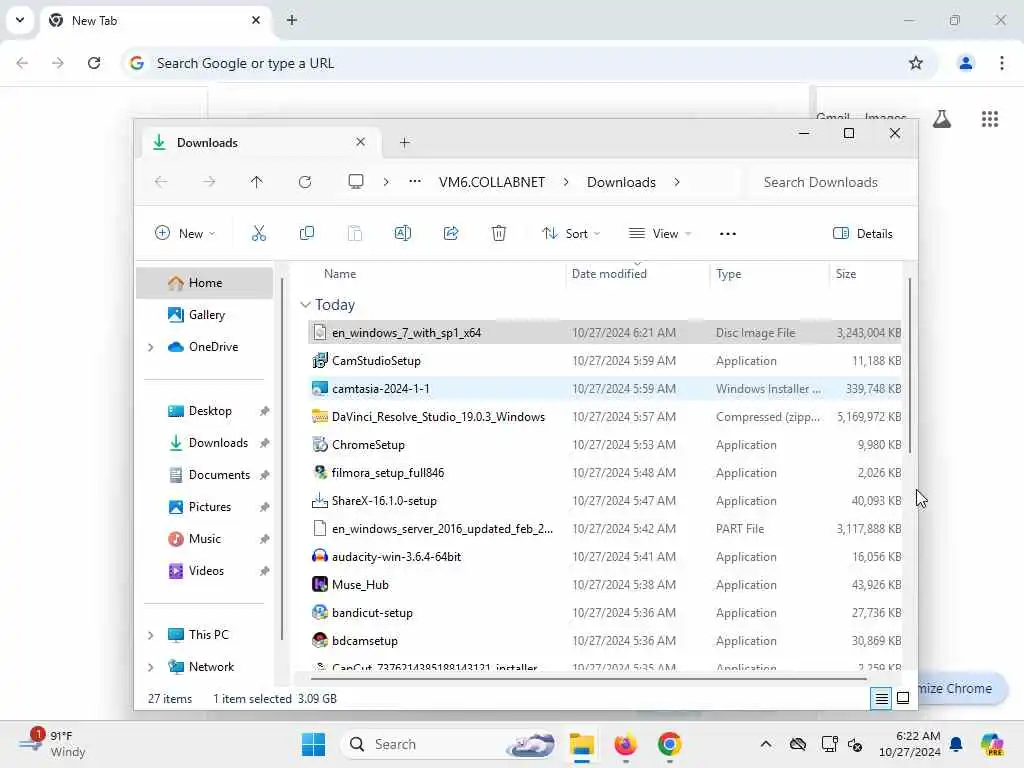Select the Muse_Hub file
This screenshot has height=768, width=1024.
[x=605, y=585]
